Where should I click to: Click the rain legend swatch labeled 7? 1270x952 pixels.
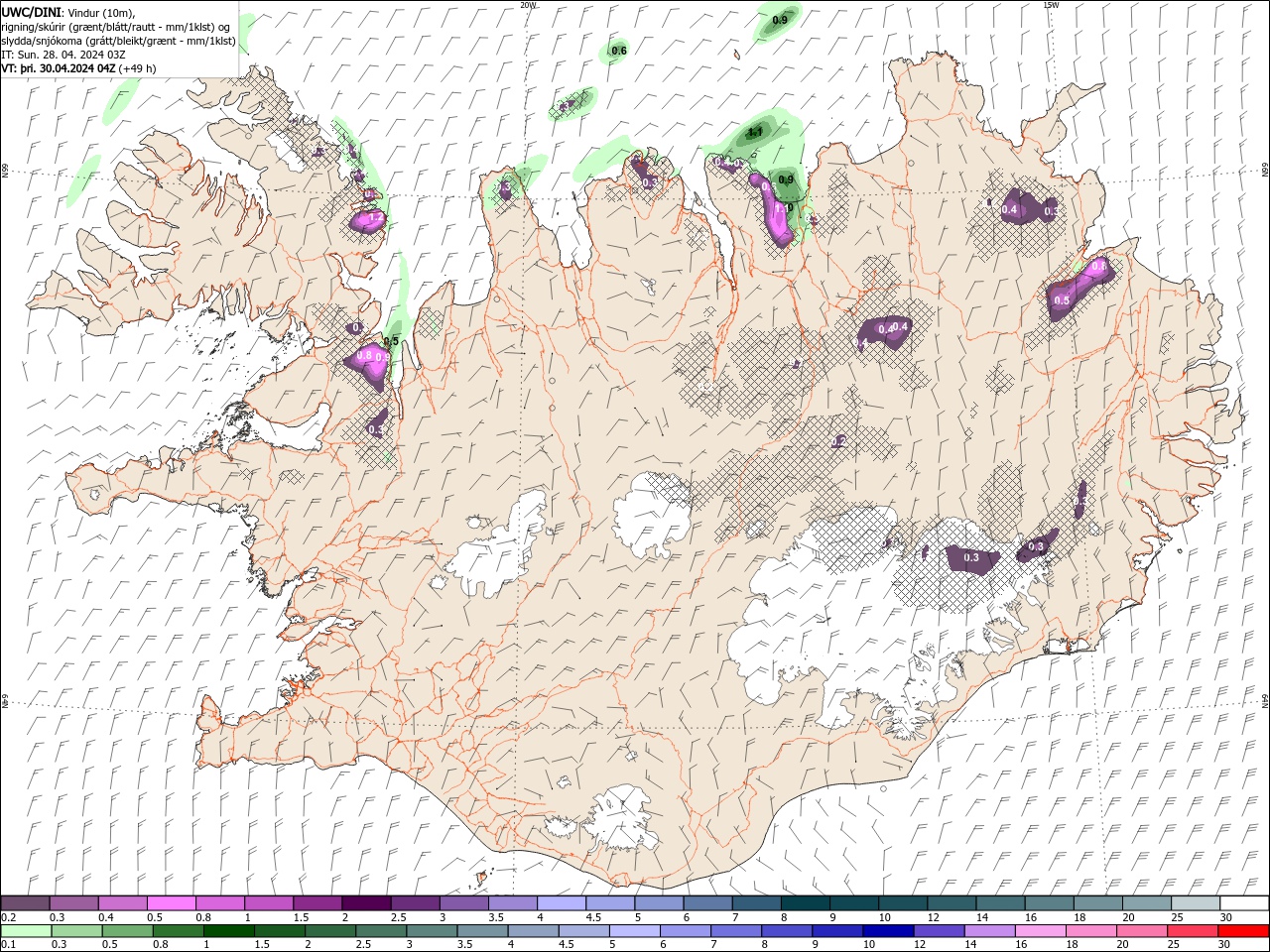[x=735, y=931]
